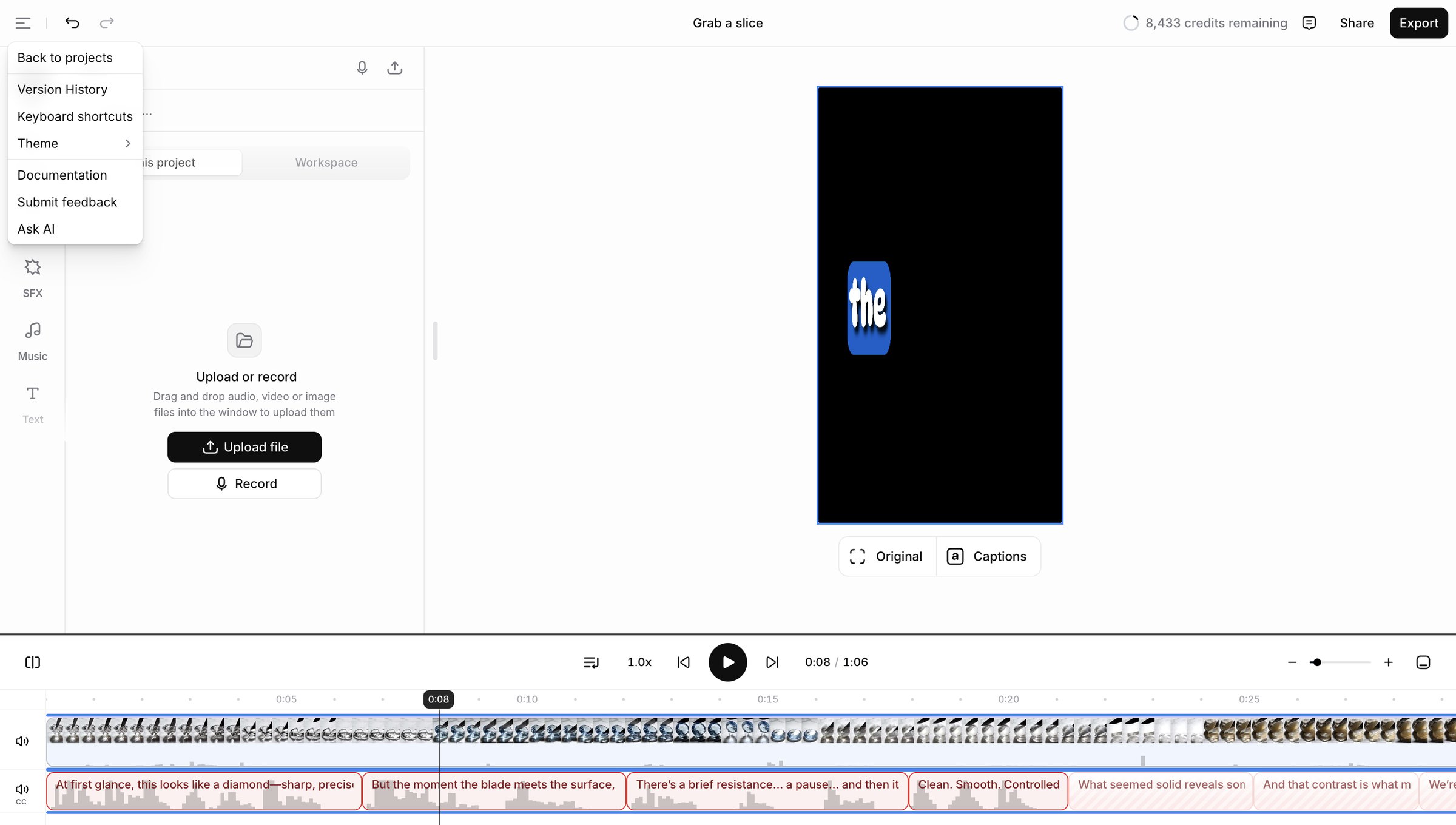Screen dimensions: 1456x825
Task: Click the three dots beside the menu
Action: tap(147, 114)
